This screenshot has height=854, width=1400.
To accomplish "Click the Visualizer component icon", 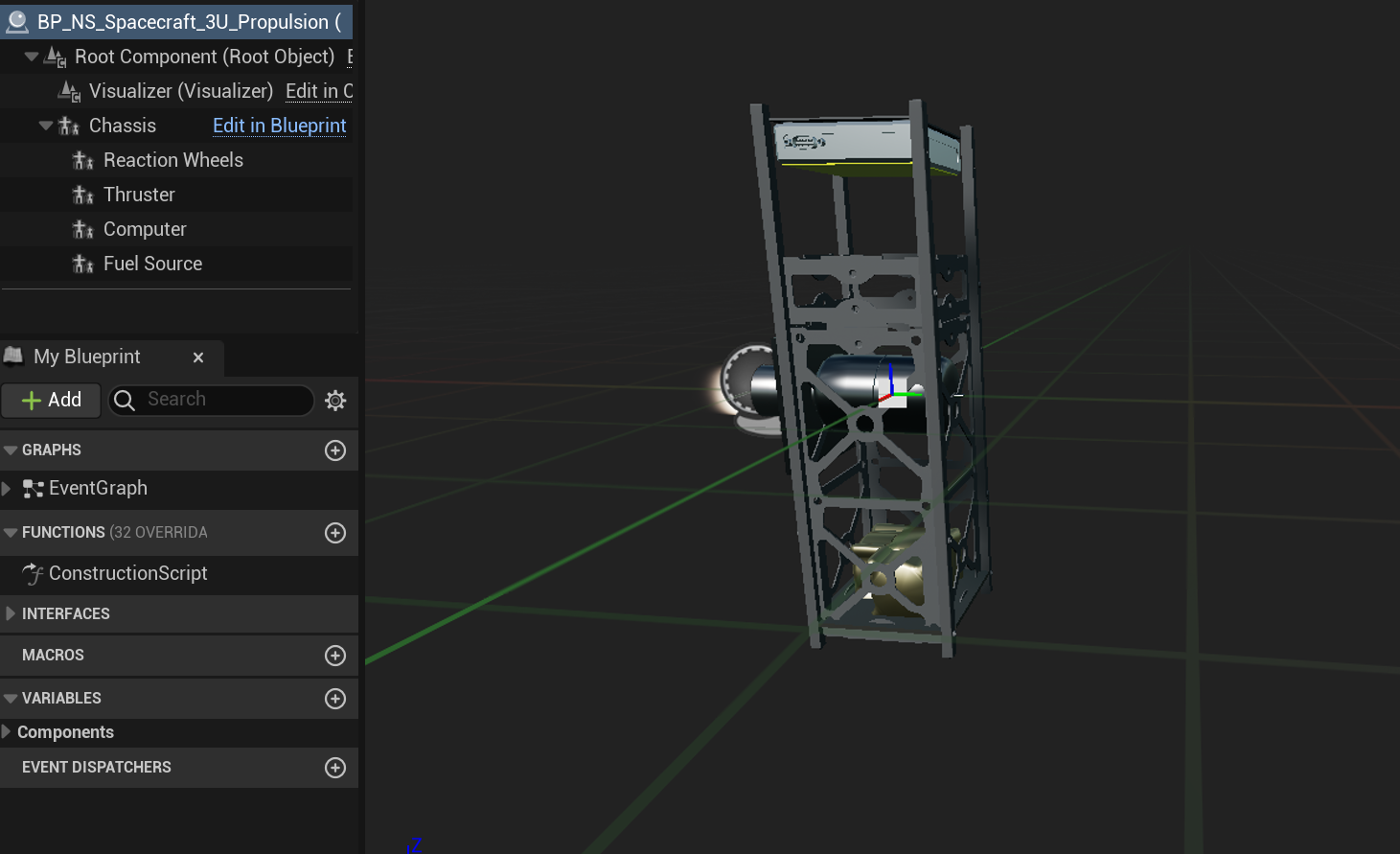I will click(x=70, y=92).
